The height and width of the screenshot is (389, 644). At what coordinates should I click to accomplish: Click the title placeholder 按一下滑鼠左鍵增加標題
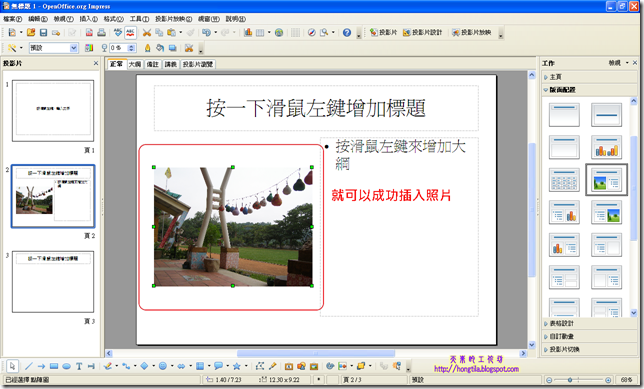316,108
